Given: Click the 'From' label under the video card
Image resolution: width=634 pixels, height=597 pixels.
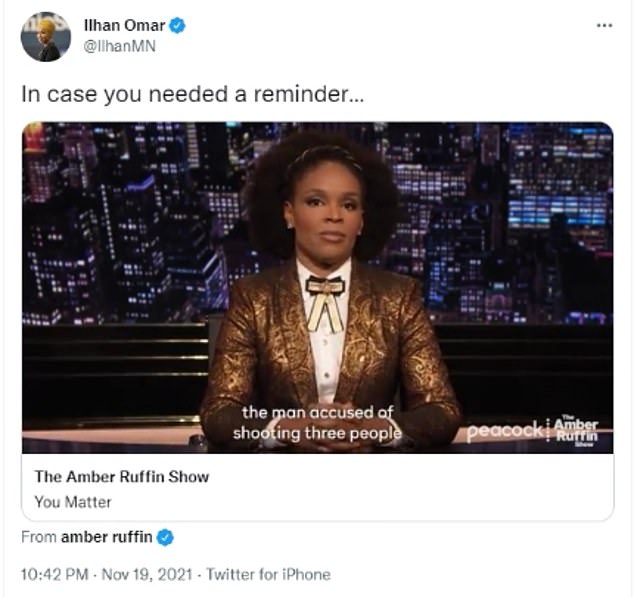Looking at the screenshot, I should click(x=39, y=537).
